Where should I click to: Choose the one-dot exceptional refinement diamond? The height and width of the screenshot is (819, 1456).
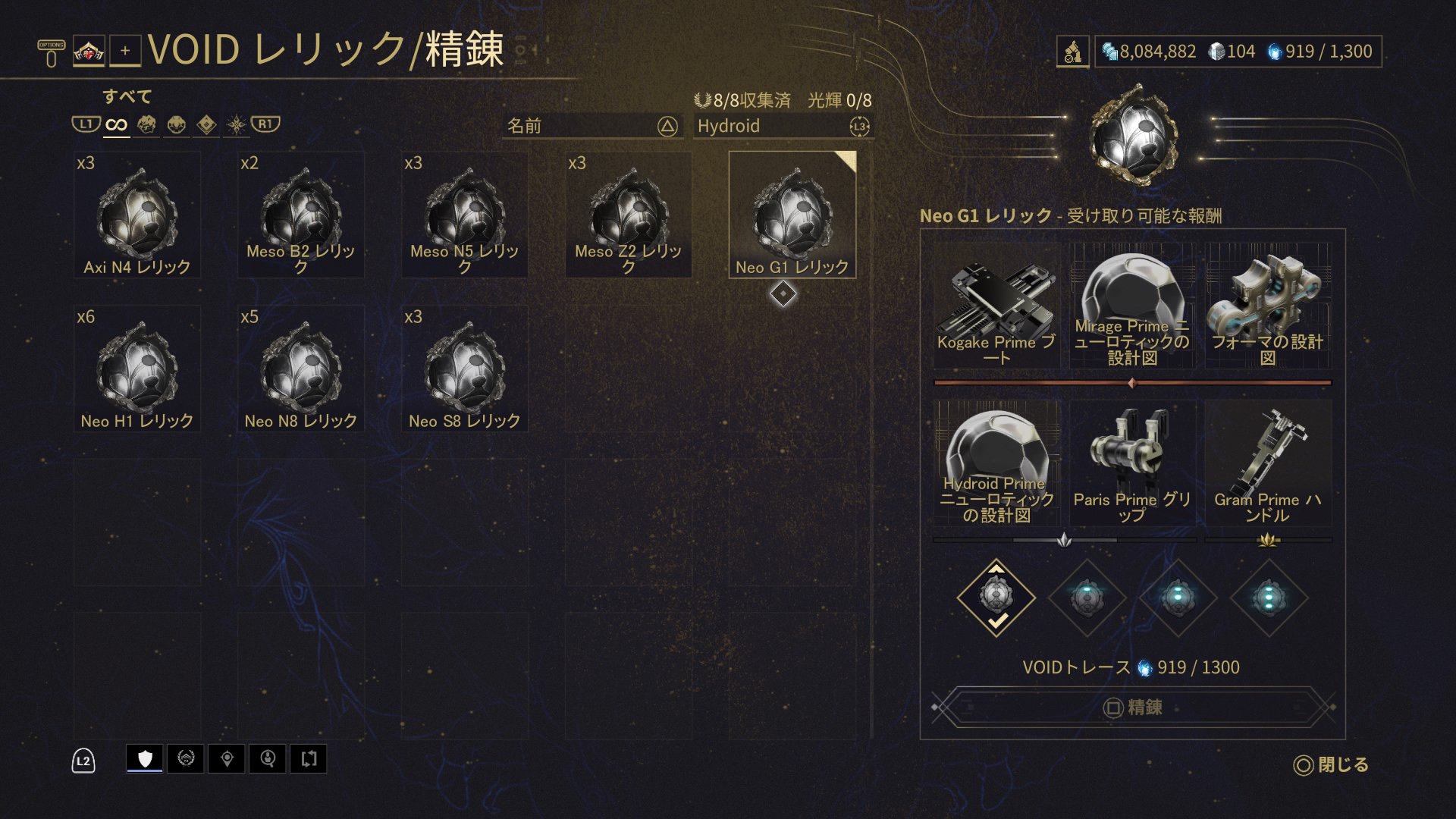pos(1087,598)
